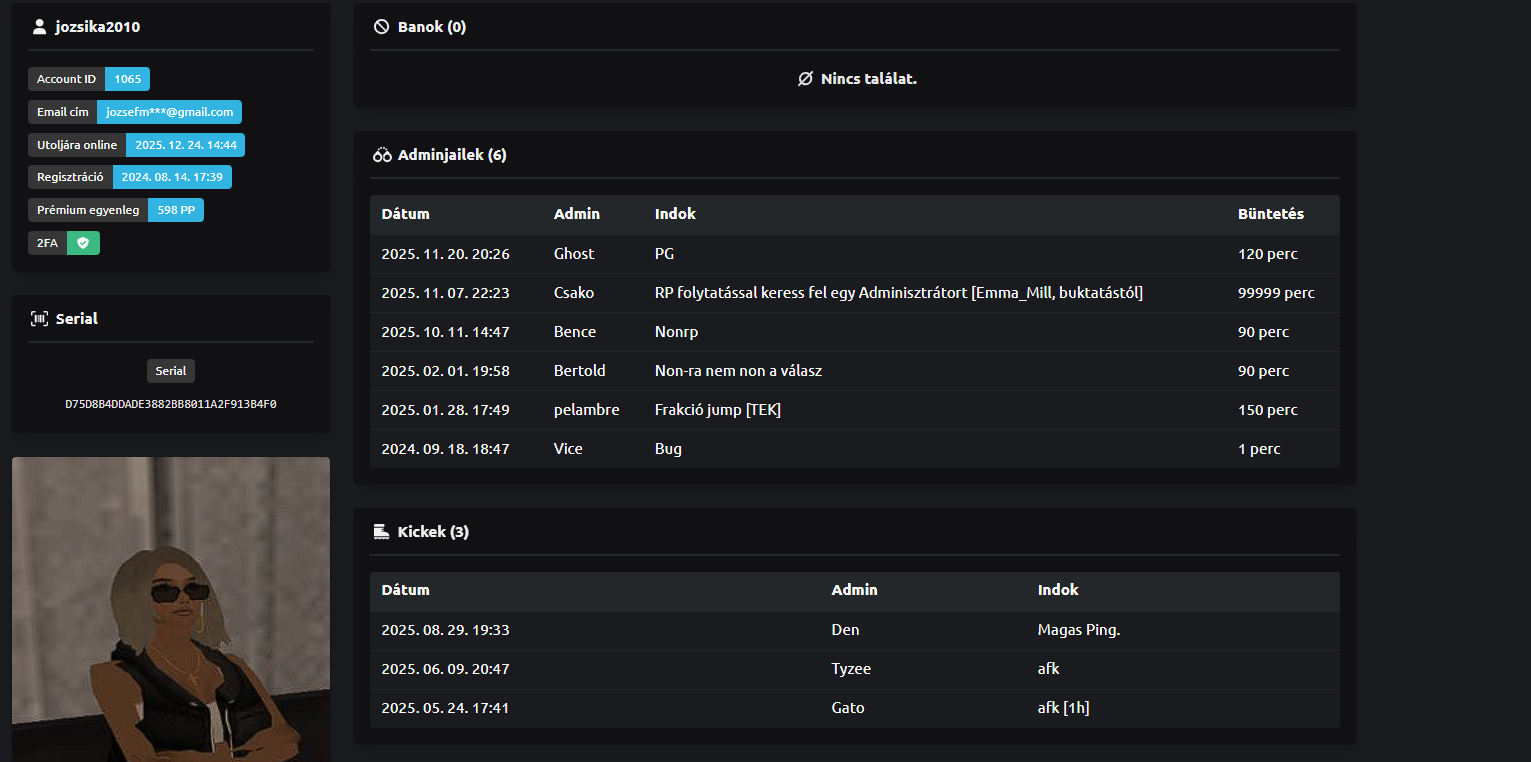
Task: Click the Indok header in Kickek table
Action: pyautogui.click(x=1058, y=590)
